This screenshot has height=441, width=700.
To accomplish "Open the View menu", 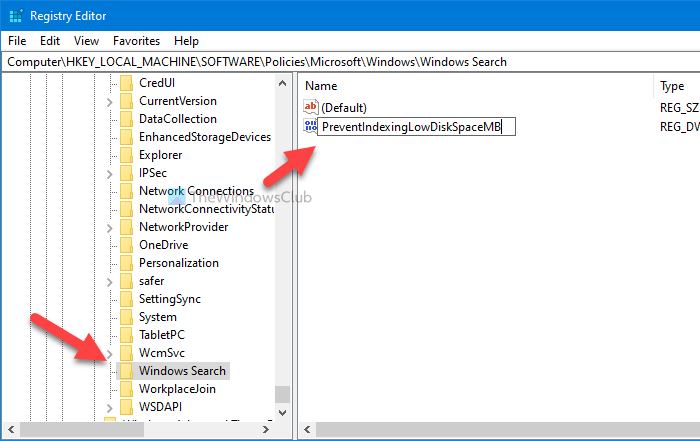I will pyautogui.click(x=86, y=41).
